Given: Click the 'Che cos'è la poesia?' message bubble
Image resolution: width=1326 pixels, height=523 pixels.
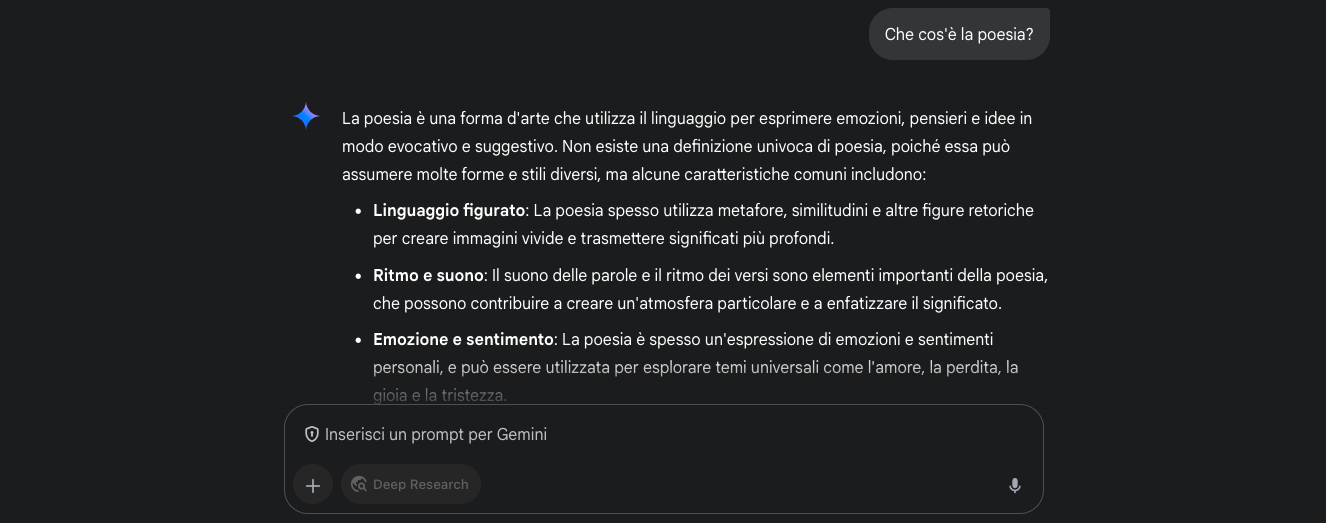Looking at the screenshot, I should [959, 34].
